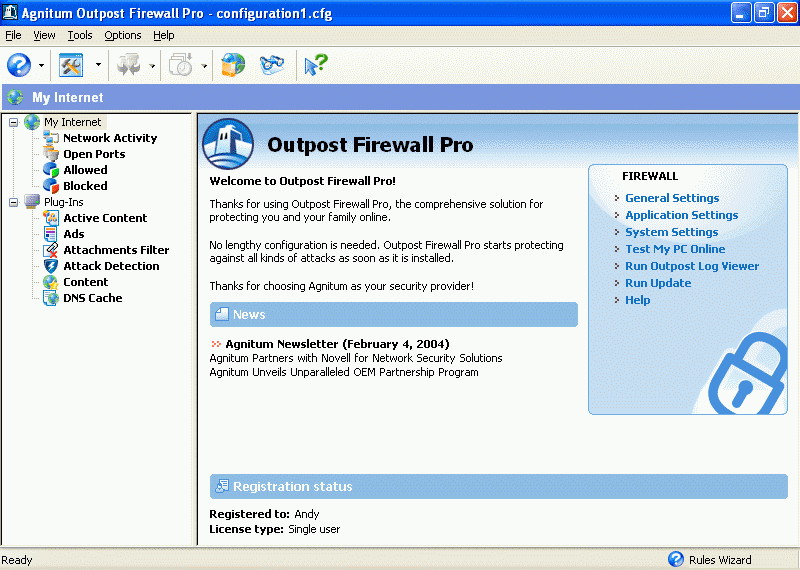800x570 pixels.
Task: Select Ads tree label
Action: 74,234
